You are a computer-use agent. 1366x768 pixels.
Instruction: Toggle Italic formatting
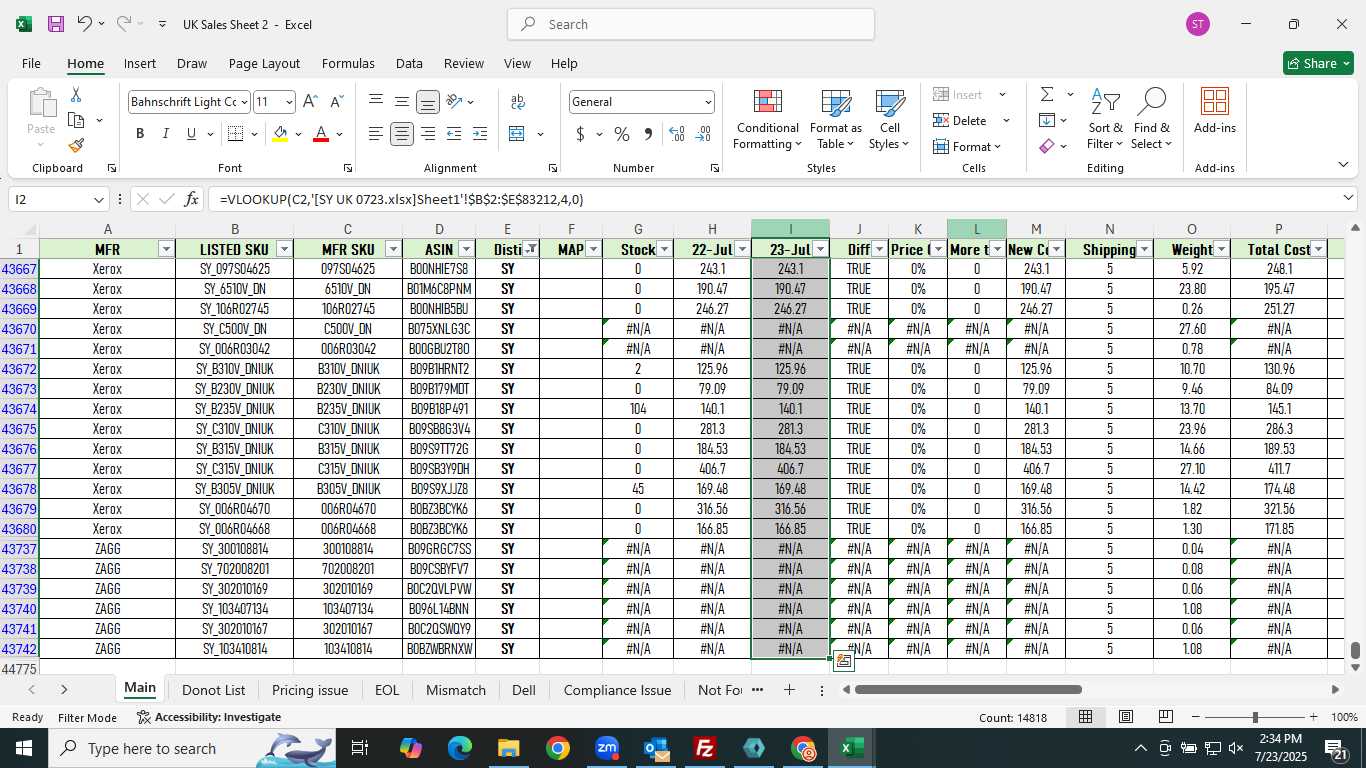point(166,134)
